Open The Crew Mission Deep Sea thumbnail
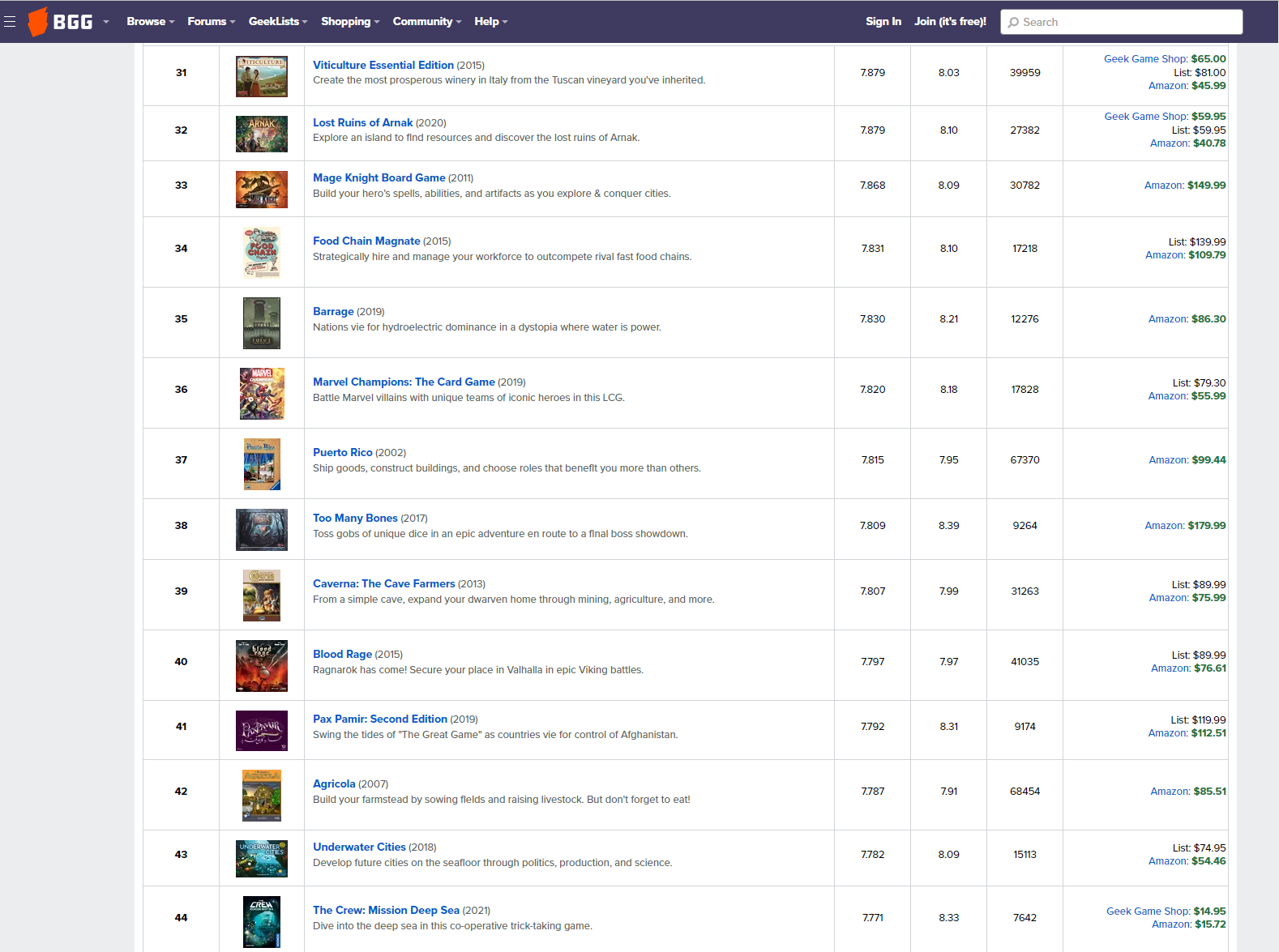The image size is (1279, 952). [x=262, y=921]
